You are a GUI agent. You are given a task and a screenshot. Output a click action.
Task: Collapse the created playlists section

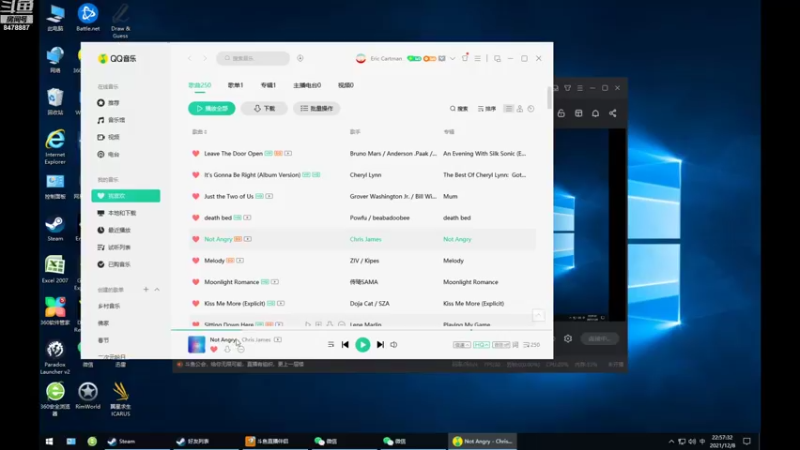157,290
